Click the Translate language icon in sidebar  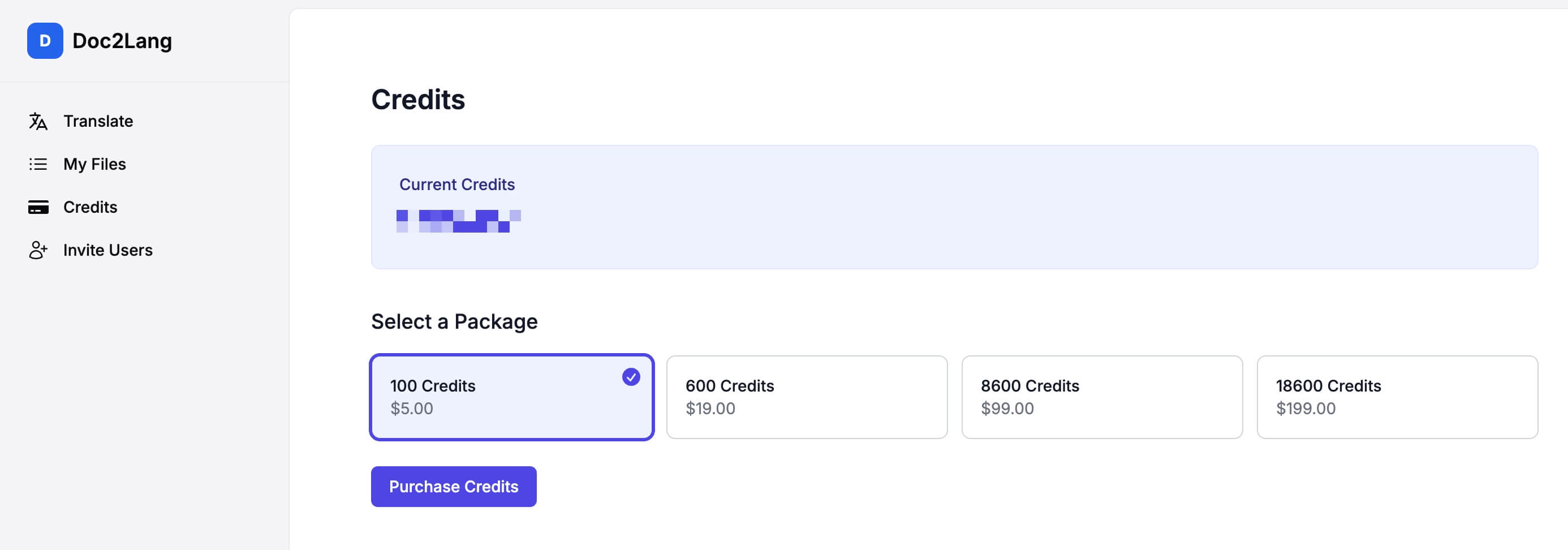click(38, 121)
